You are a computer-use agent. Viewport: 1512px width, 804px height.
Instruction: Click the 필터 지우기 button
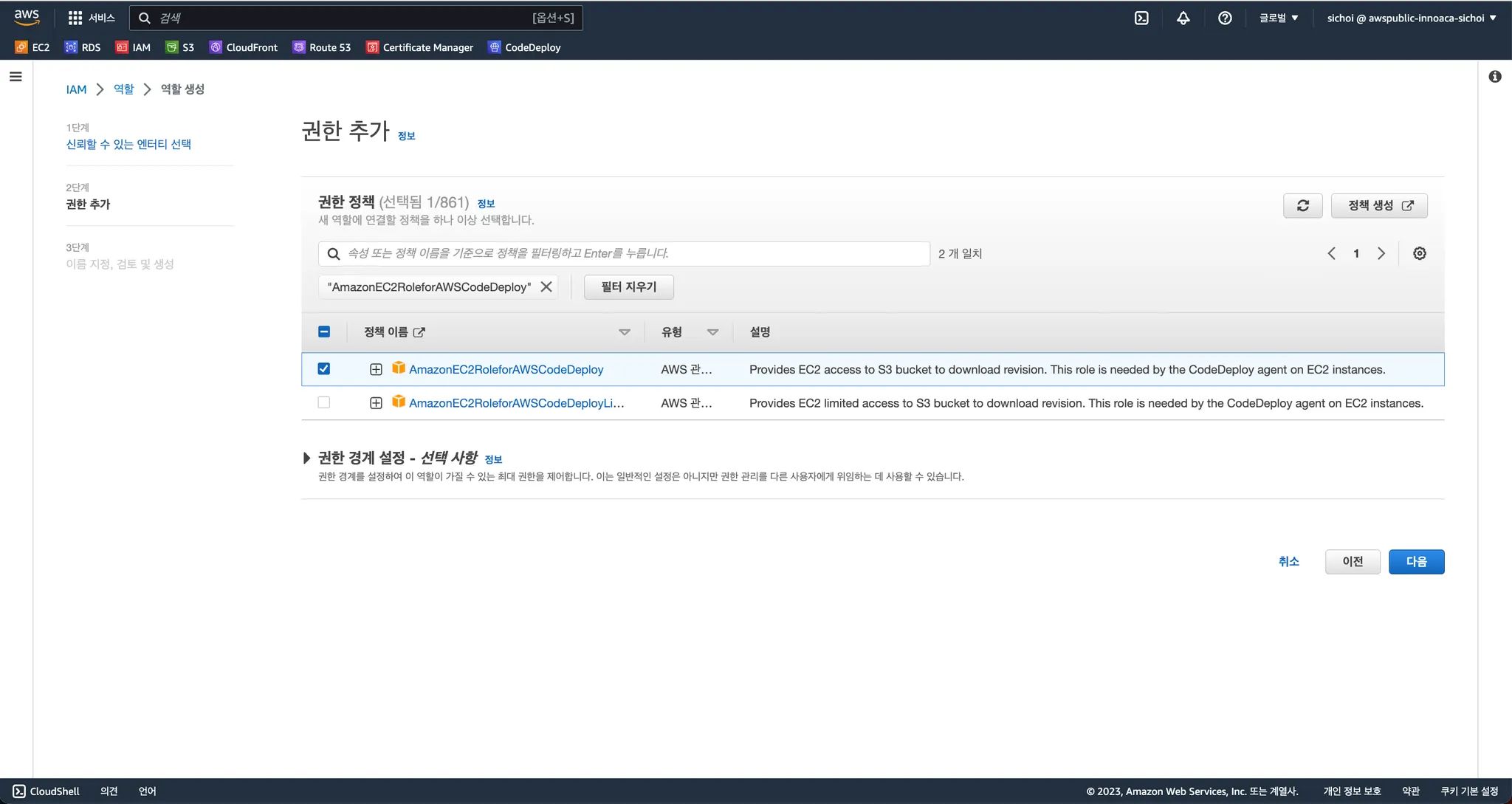628,286
